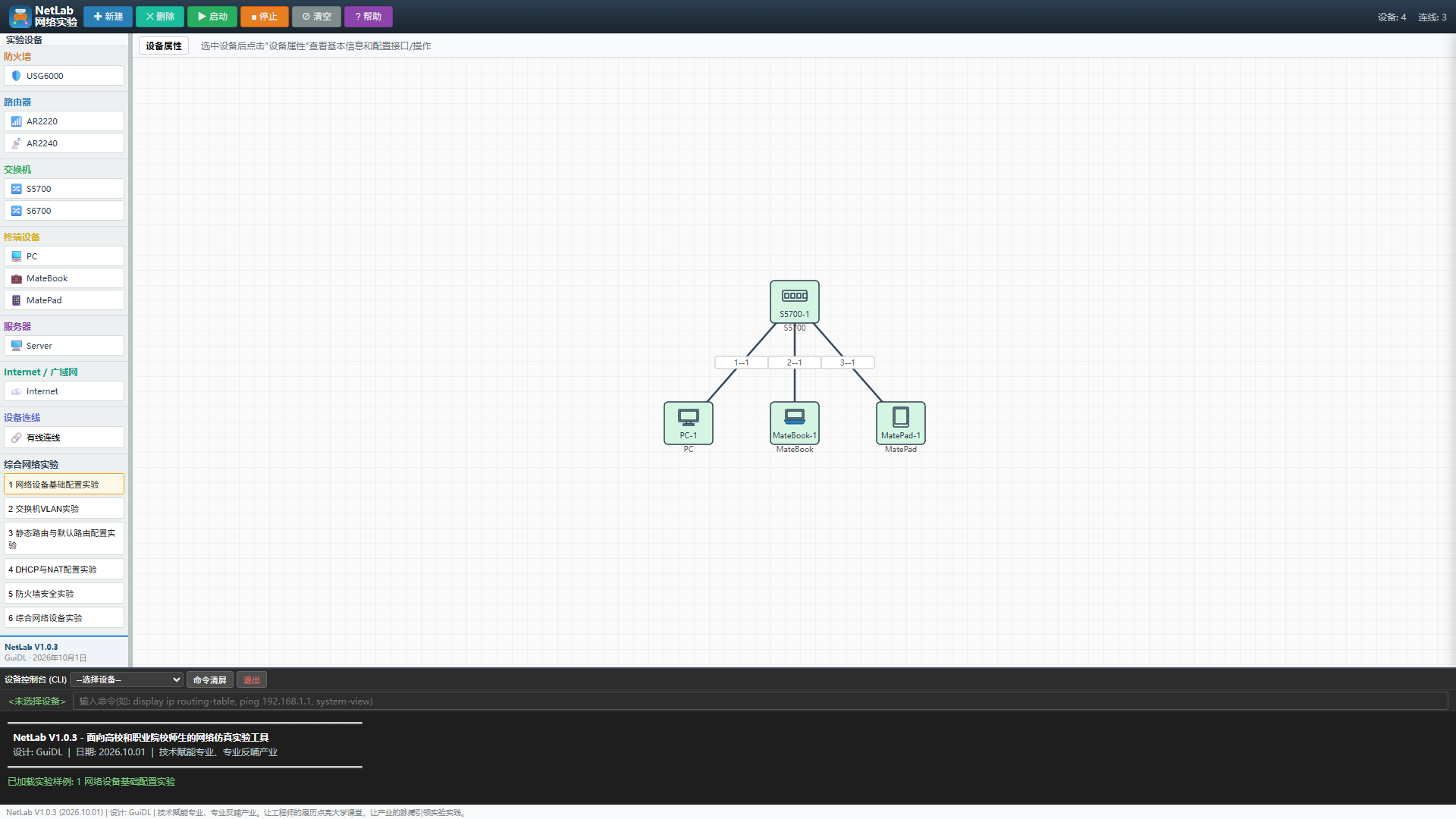The height and width of the screenshot is (819, 1456).
Task: Click the 停止 stop button
Action: pos(264,17)
